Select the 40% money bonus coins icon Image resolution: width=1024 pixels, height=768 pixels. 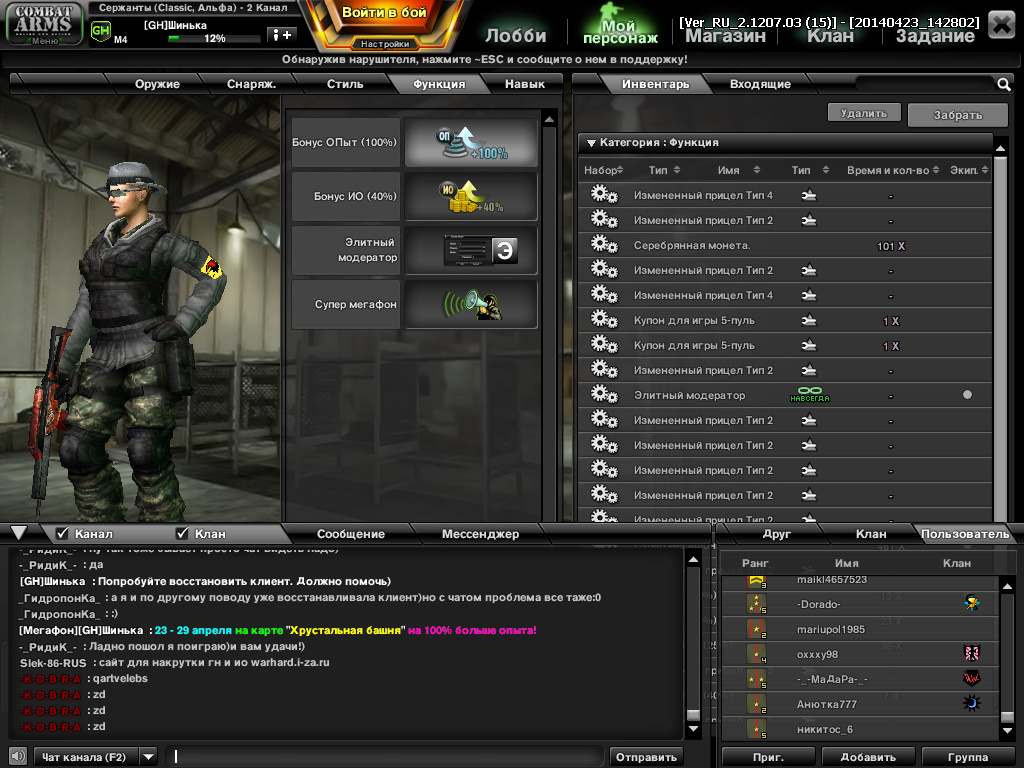[471, 196]
